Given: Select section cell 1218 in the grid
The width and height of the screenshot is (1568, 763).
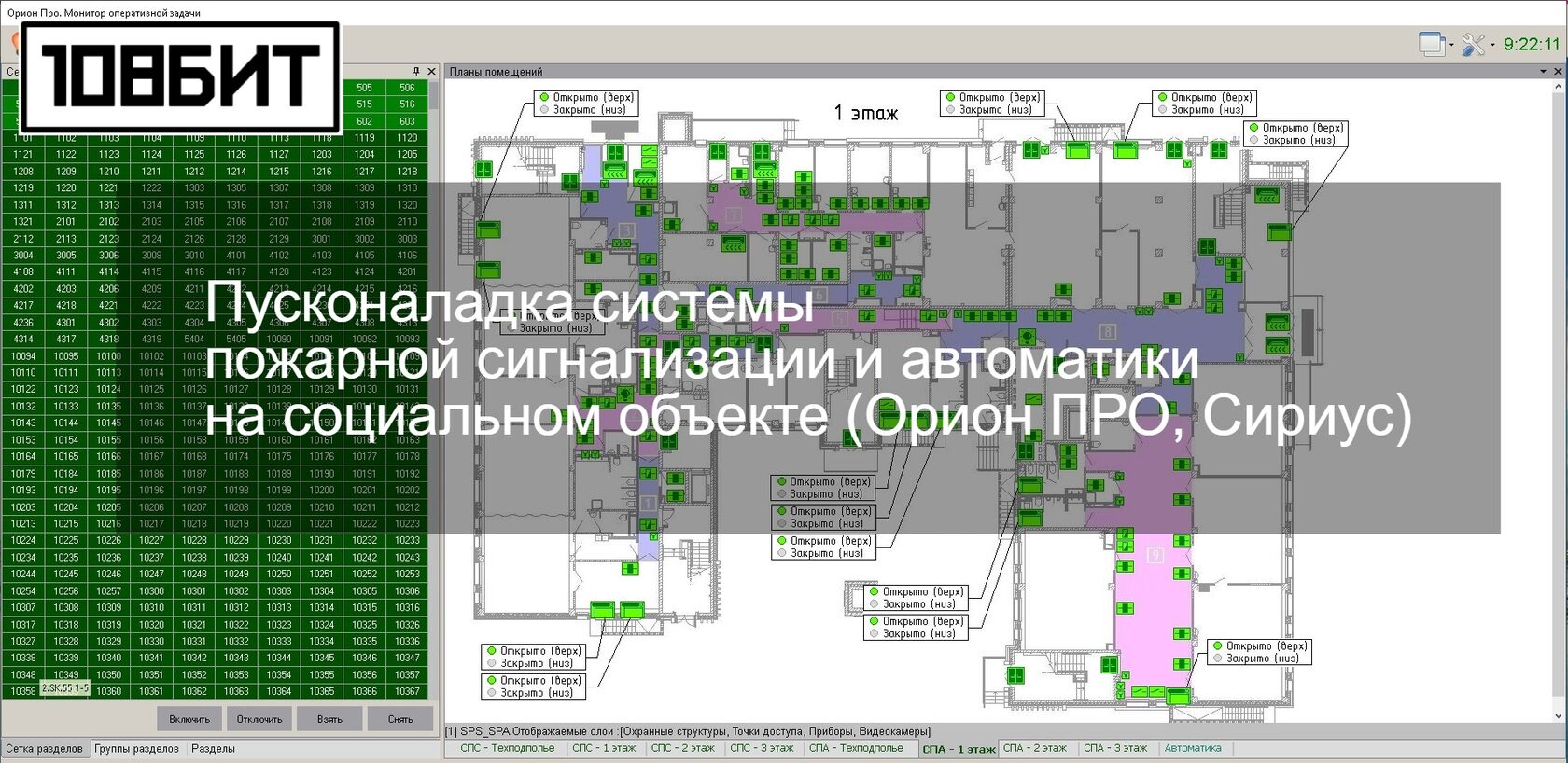Looking at the screenshot, I should pyautogui.click(x=407, y=172).
